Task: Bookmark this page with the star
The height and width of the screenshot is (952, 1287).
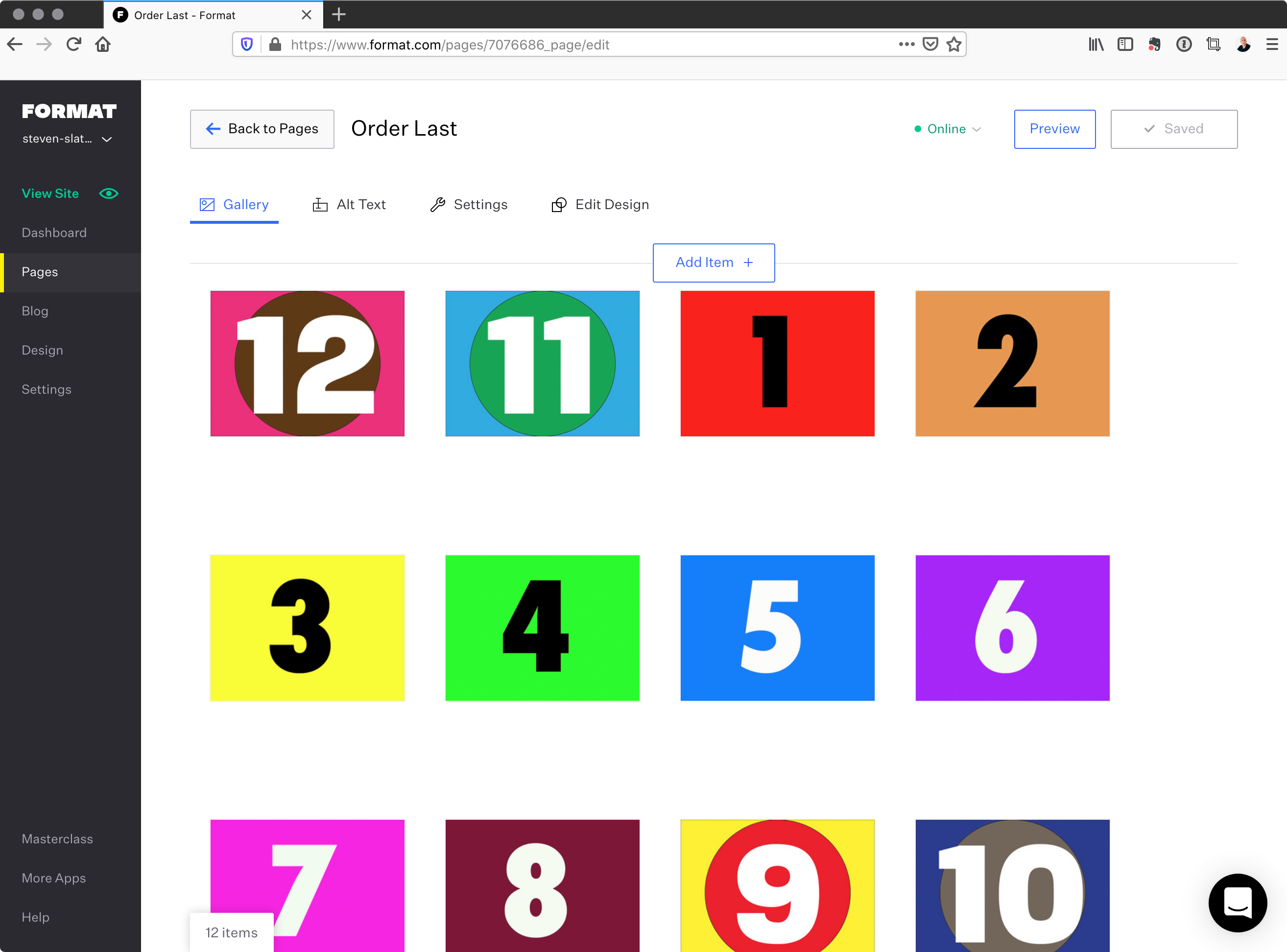Action: point(954,45)
